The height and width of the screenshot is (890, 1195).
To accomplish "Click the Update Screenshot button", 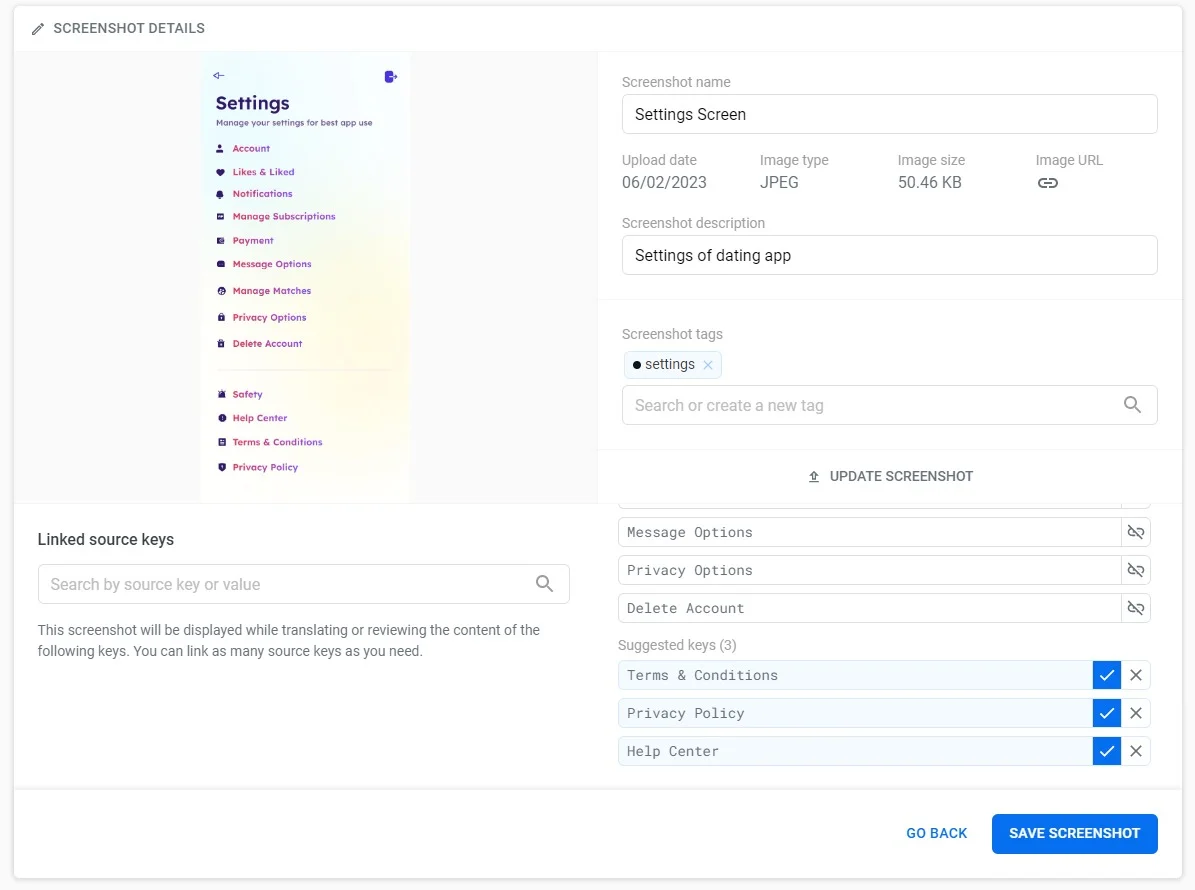I will point(890,476).
